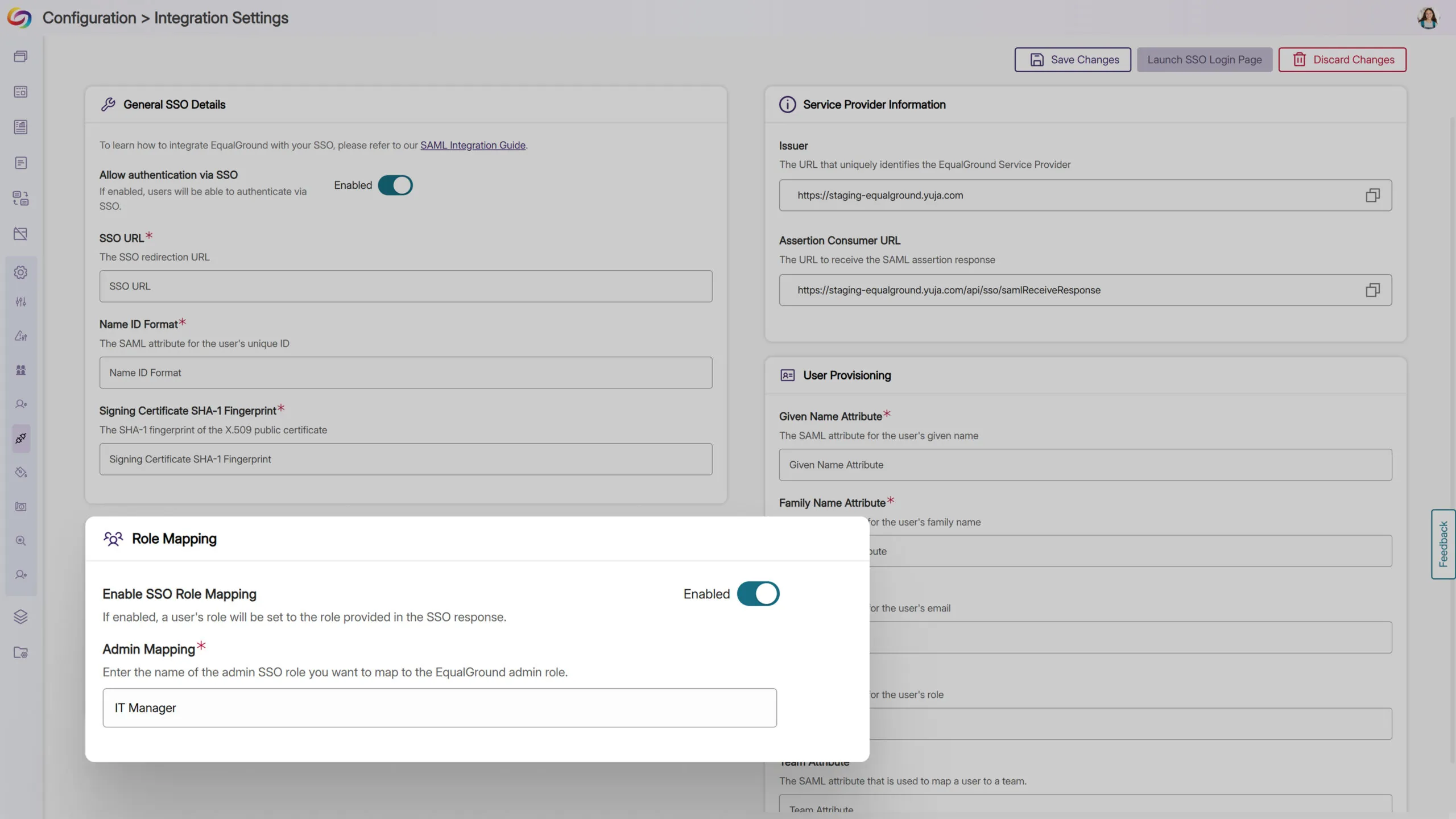This screenshot has width=1456, height=819.
Task: Copy the Issuer URL with copy icon
Action: (1372, 195)
